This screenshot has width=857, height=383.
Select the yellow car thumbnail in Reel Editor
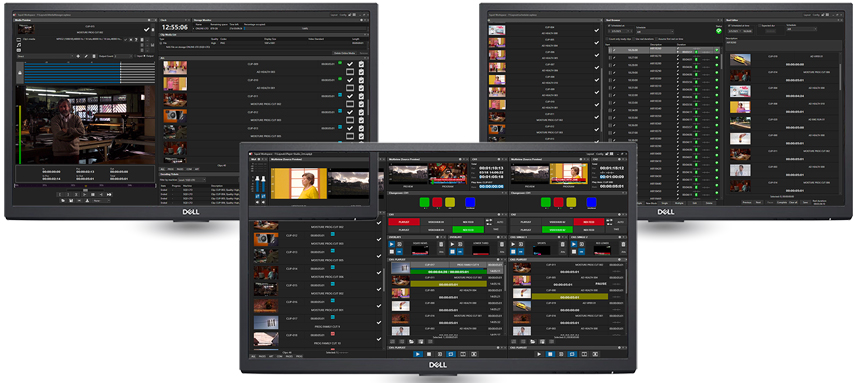point(740,59)
